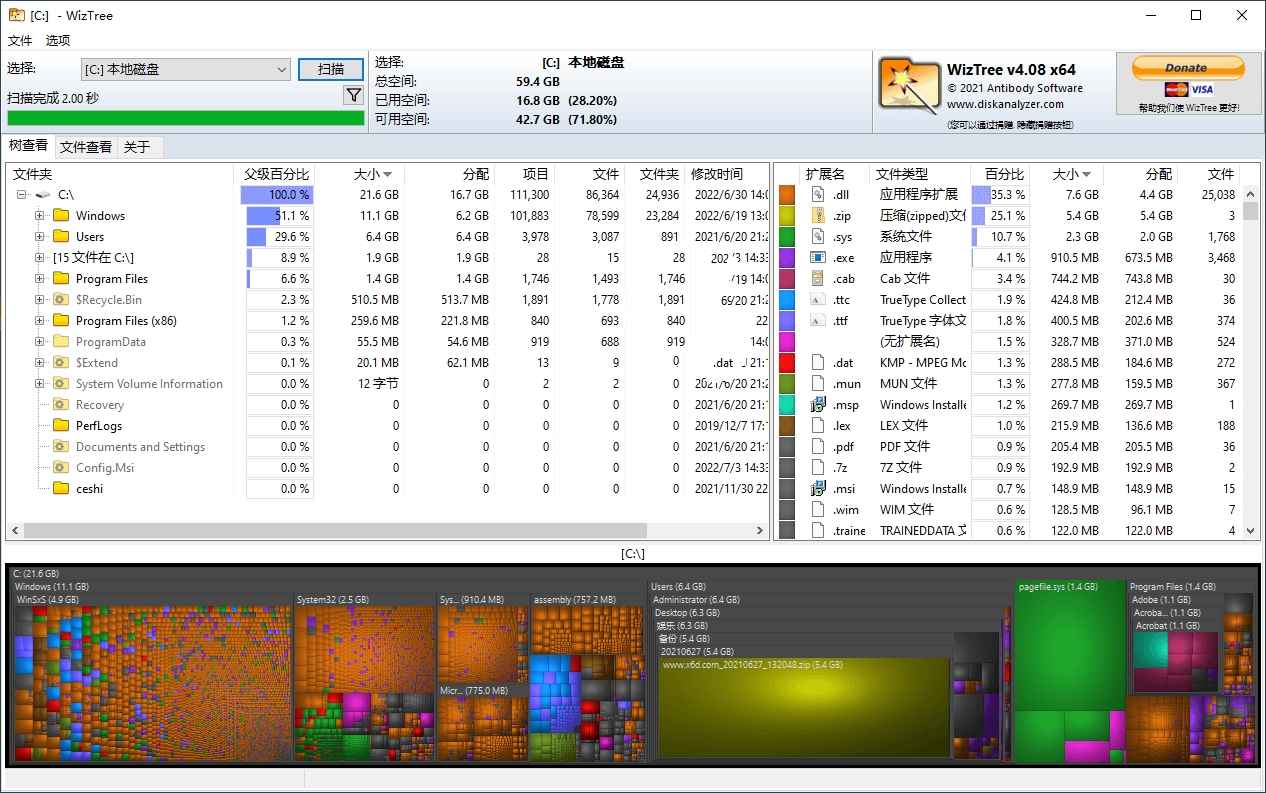Switch to the 关于 tab

138,146
